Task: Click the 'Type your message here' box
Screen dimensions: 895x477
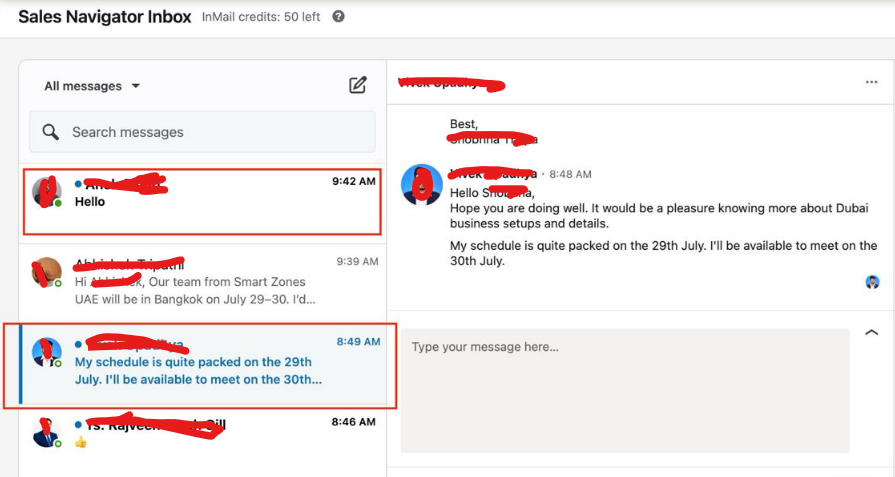Action: (625, 390)
